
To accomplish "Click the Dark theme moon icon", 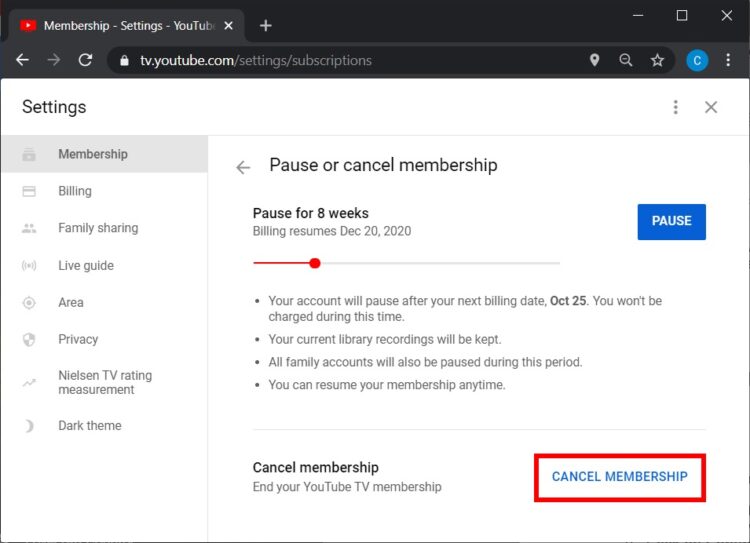I will pos(29,425).
